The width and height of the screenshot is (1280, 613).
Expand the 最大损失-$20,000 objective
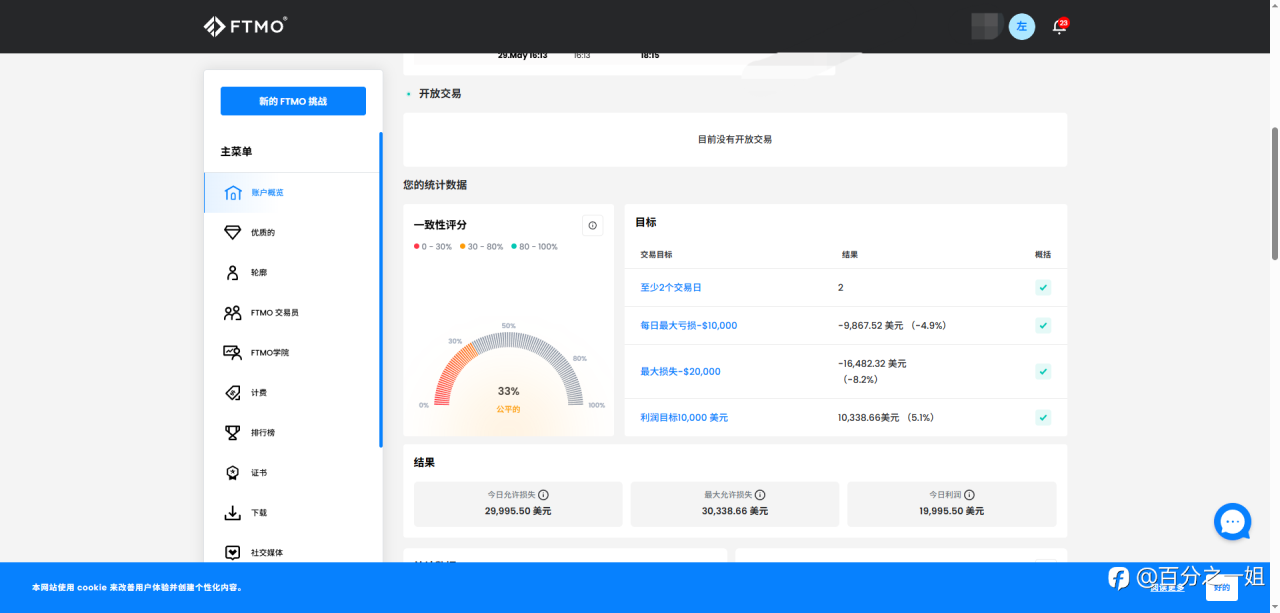680,372
